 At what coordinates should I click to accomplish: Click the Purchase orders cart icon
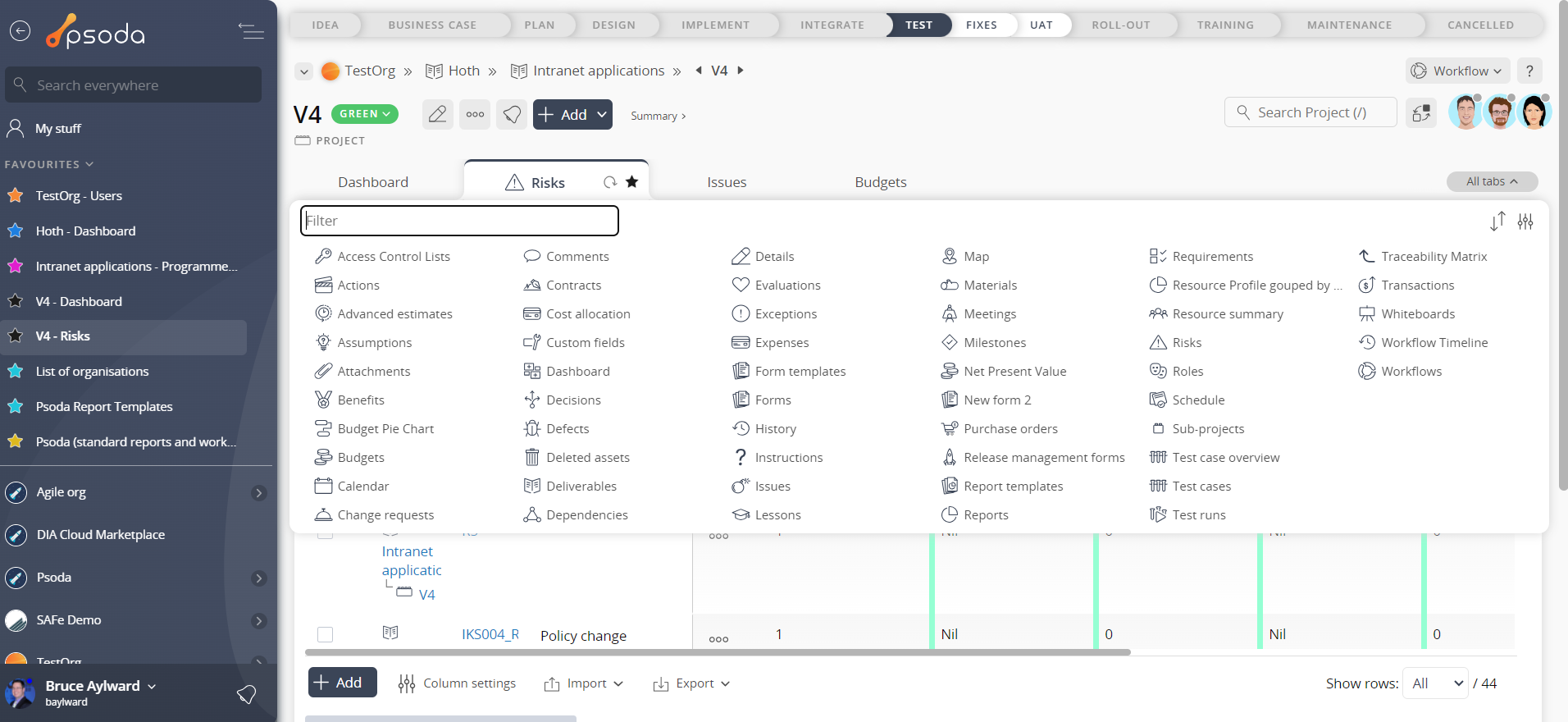(950, 428)
